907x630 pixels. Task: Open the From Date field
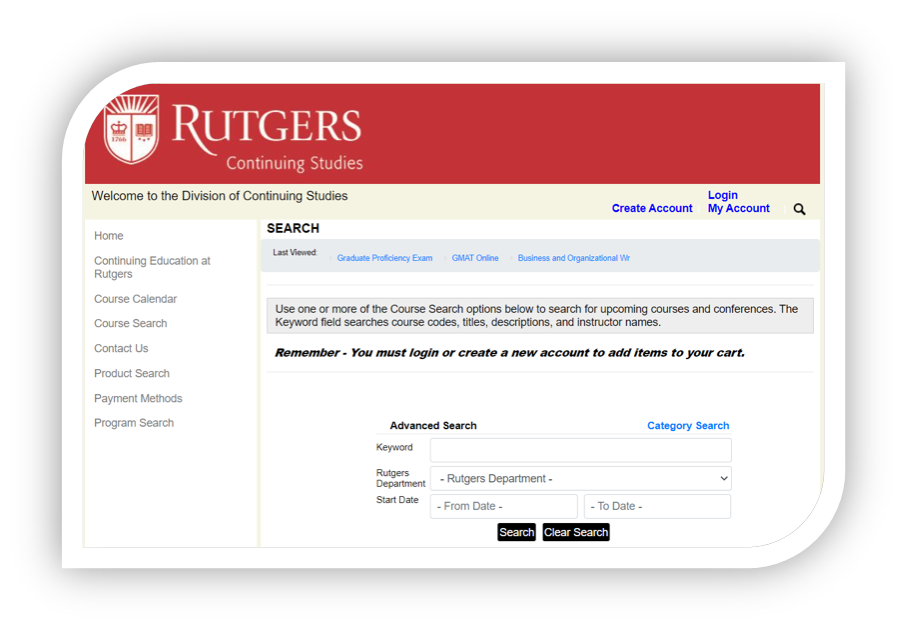click(503, 507)
